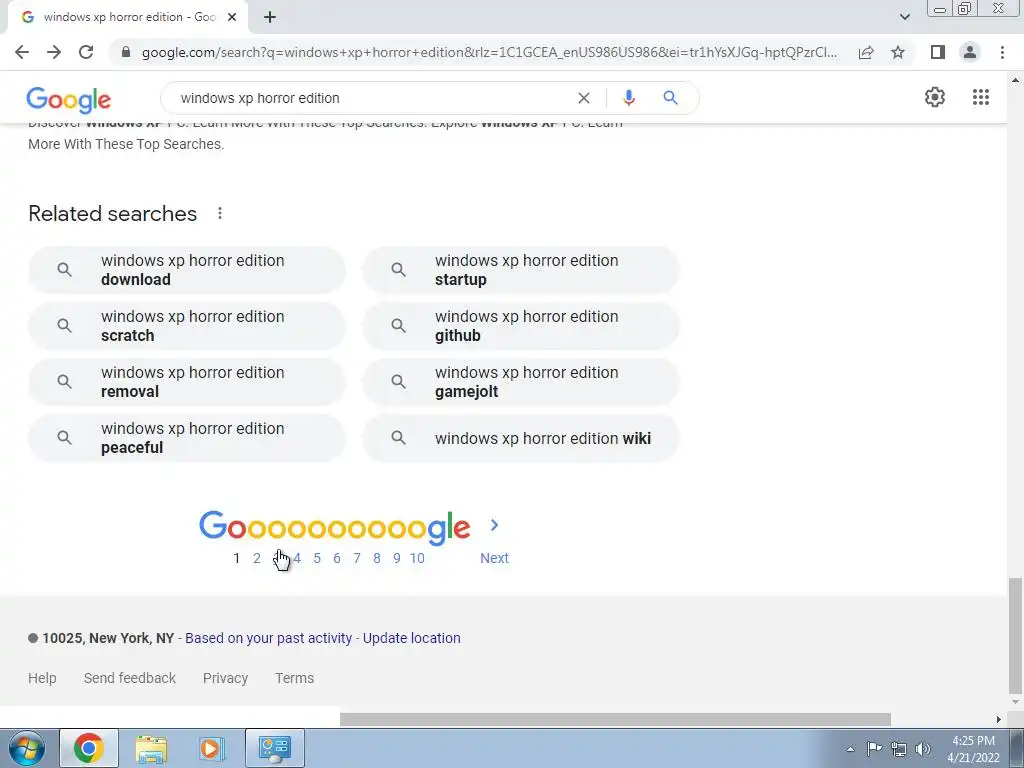Open the Action Center flag icon
Screen dimensions: 1024x768
874,748
